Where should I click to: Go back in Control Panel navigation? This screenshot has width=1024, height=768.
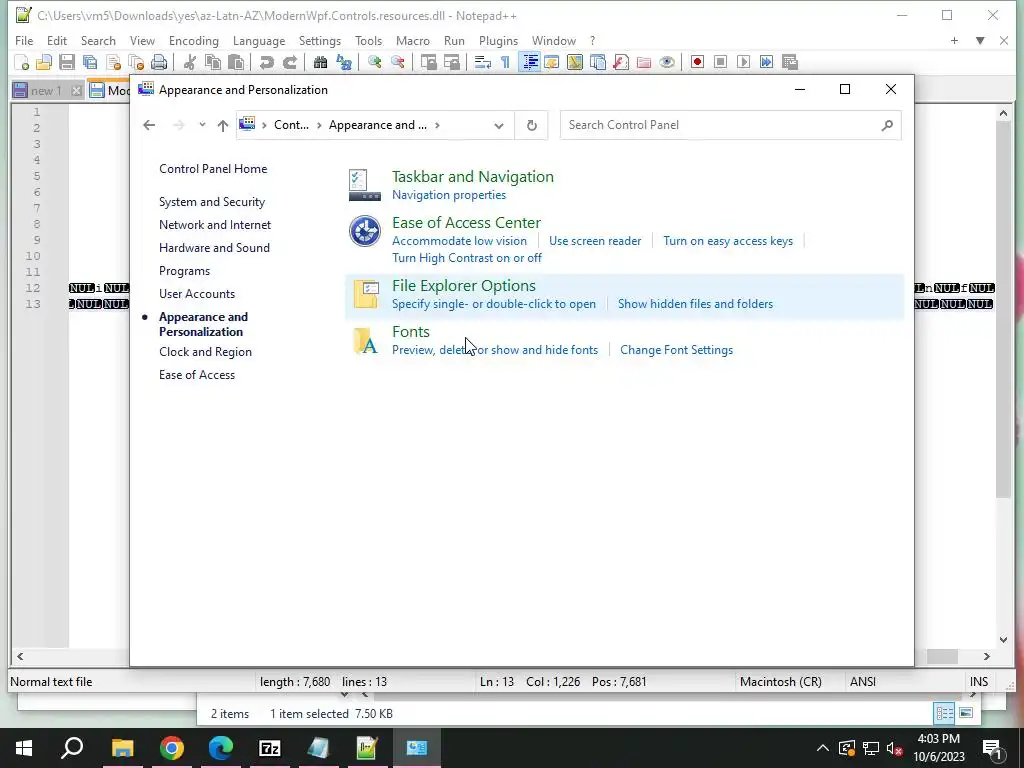149,125
